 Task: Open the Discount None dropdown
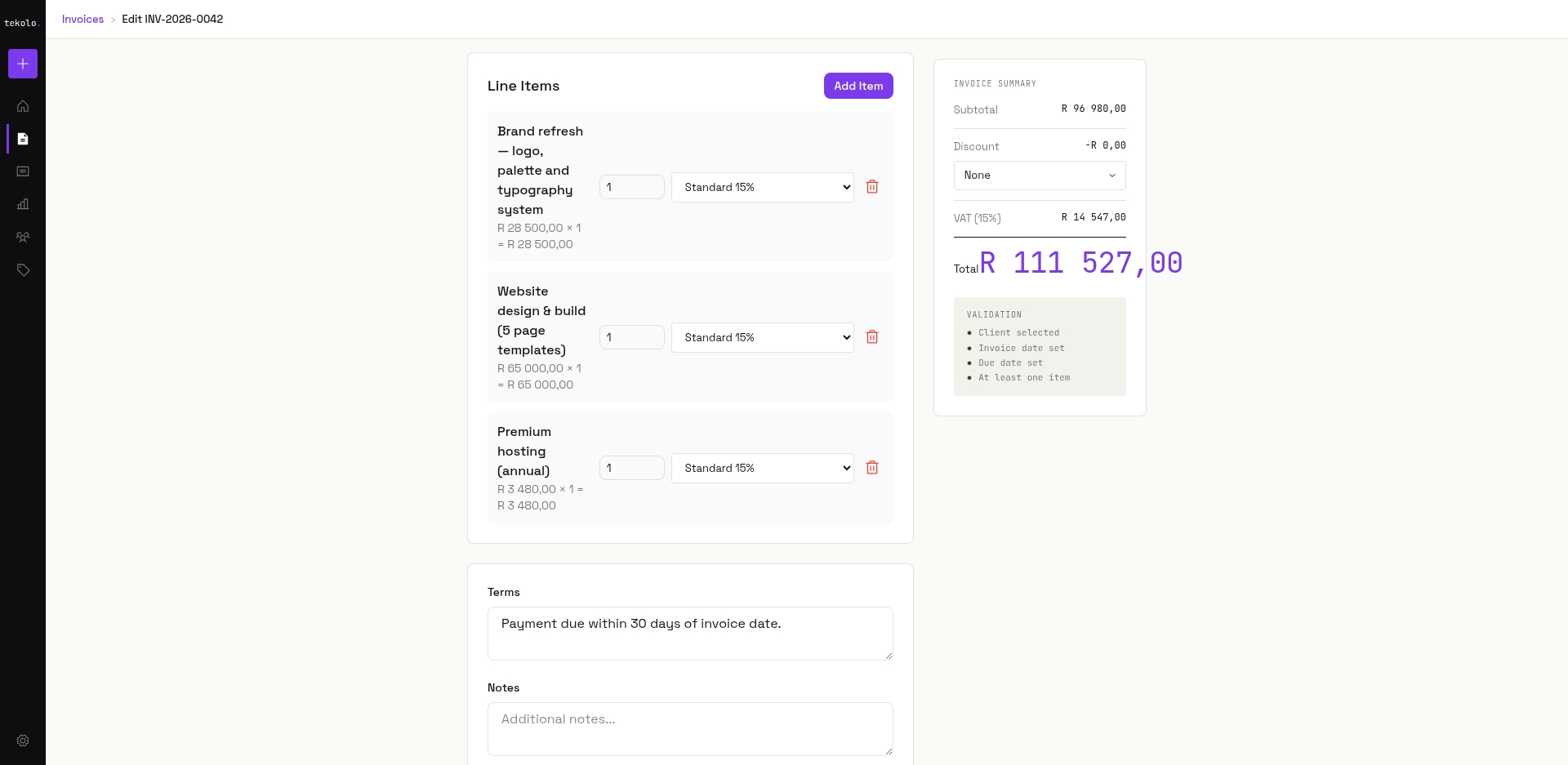pos(1040,176)
